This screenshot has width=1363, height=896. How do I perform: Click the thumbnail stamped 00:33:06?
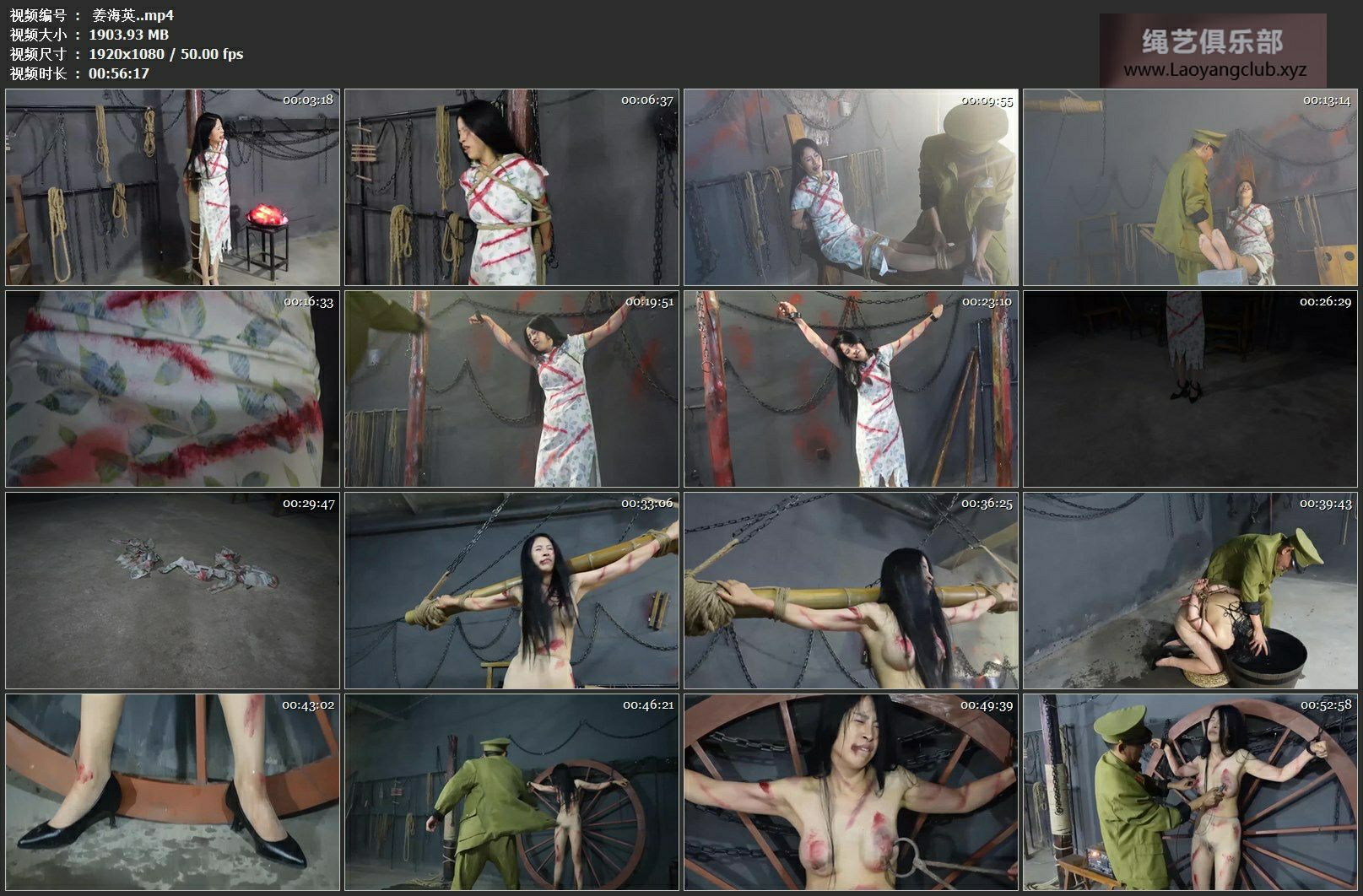coord(511,591)
